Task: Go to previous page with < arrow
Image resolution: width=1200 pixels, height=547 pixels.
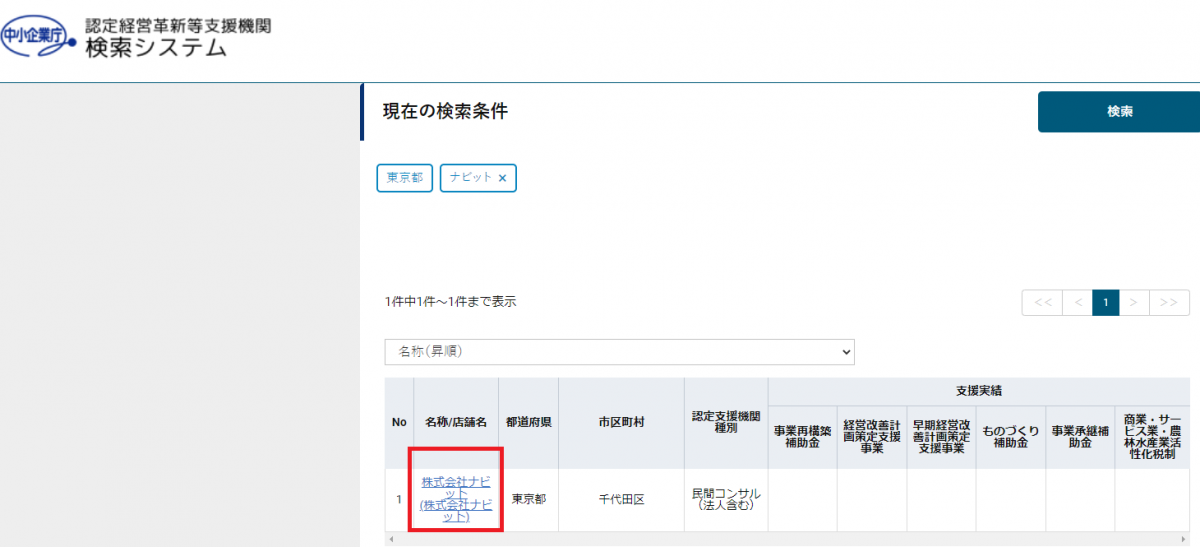Action: pos(1077,302)
